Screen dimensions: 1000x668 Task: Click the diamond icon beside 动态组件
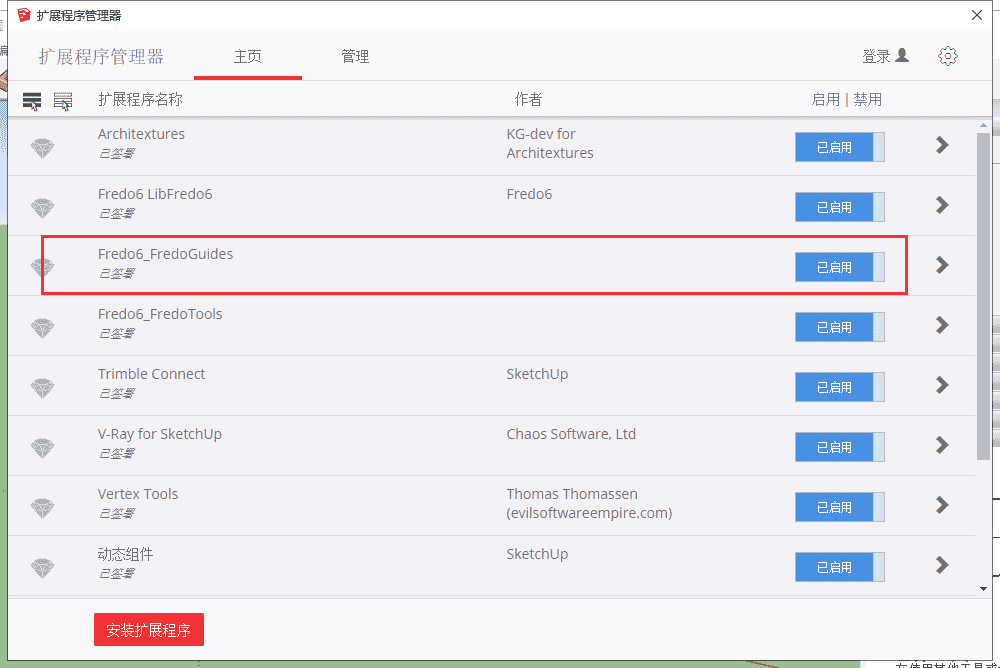click(42, 567)
